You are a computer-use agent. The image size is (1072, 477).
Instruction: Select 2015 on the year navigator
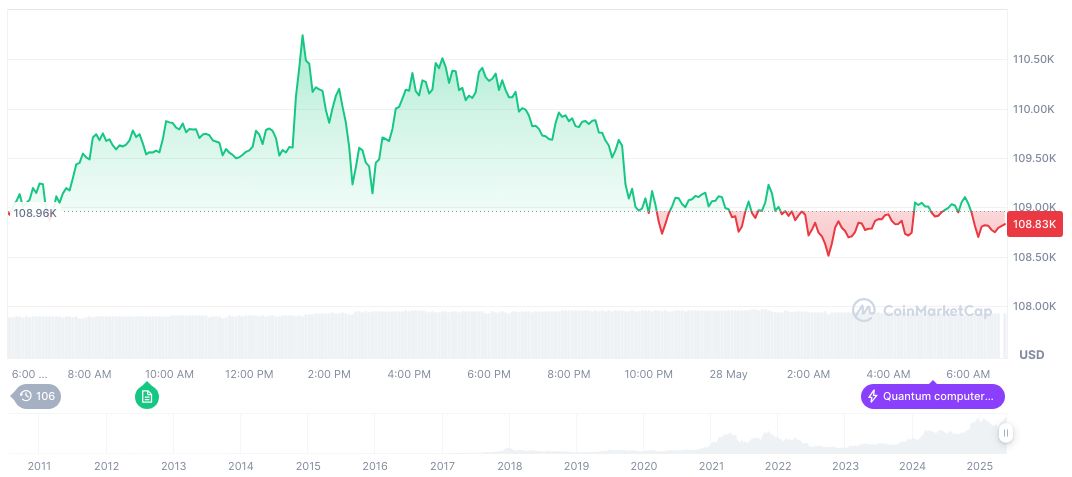(x=307, y=466)
